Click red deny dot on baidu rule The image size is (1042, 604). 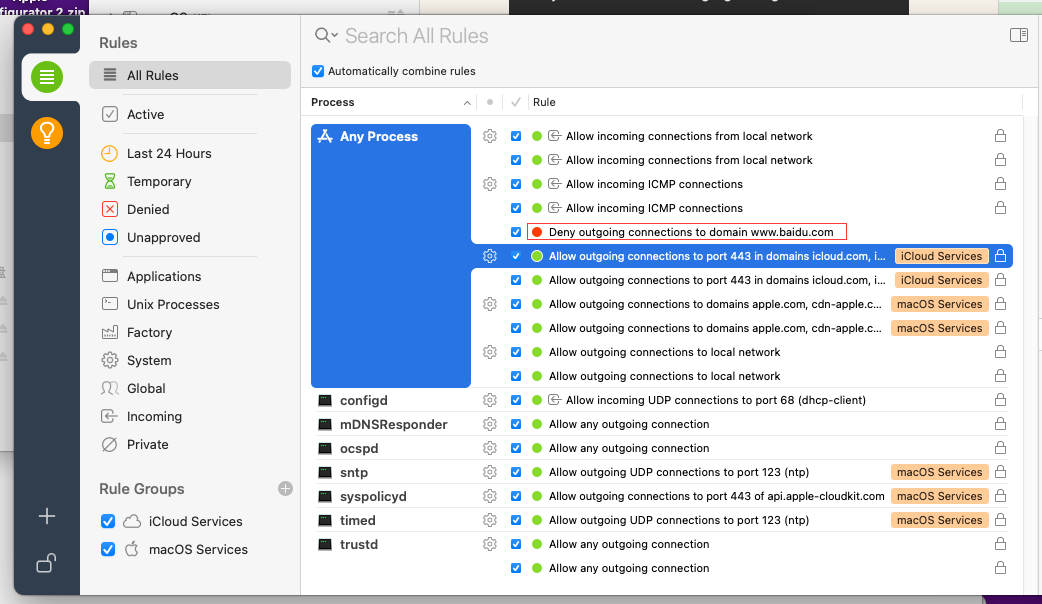click(537, 232)
